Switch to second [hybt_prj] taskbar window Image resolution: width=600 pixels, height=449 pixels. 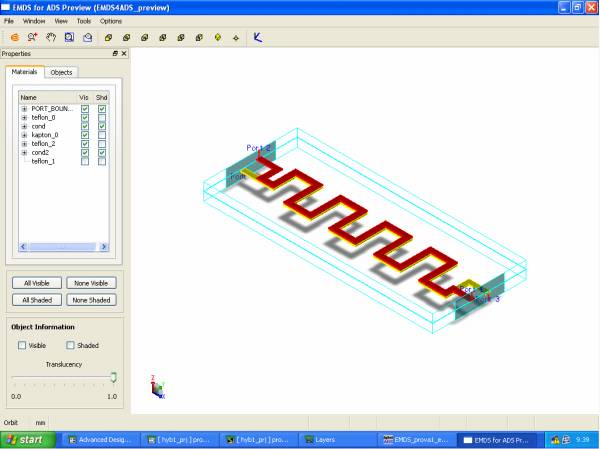258,440
